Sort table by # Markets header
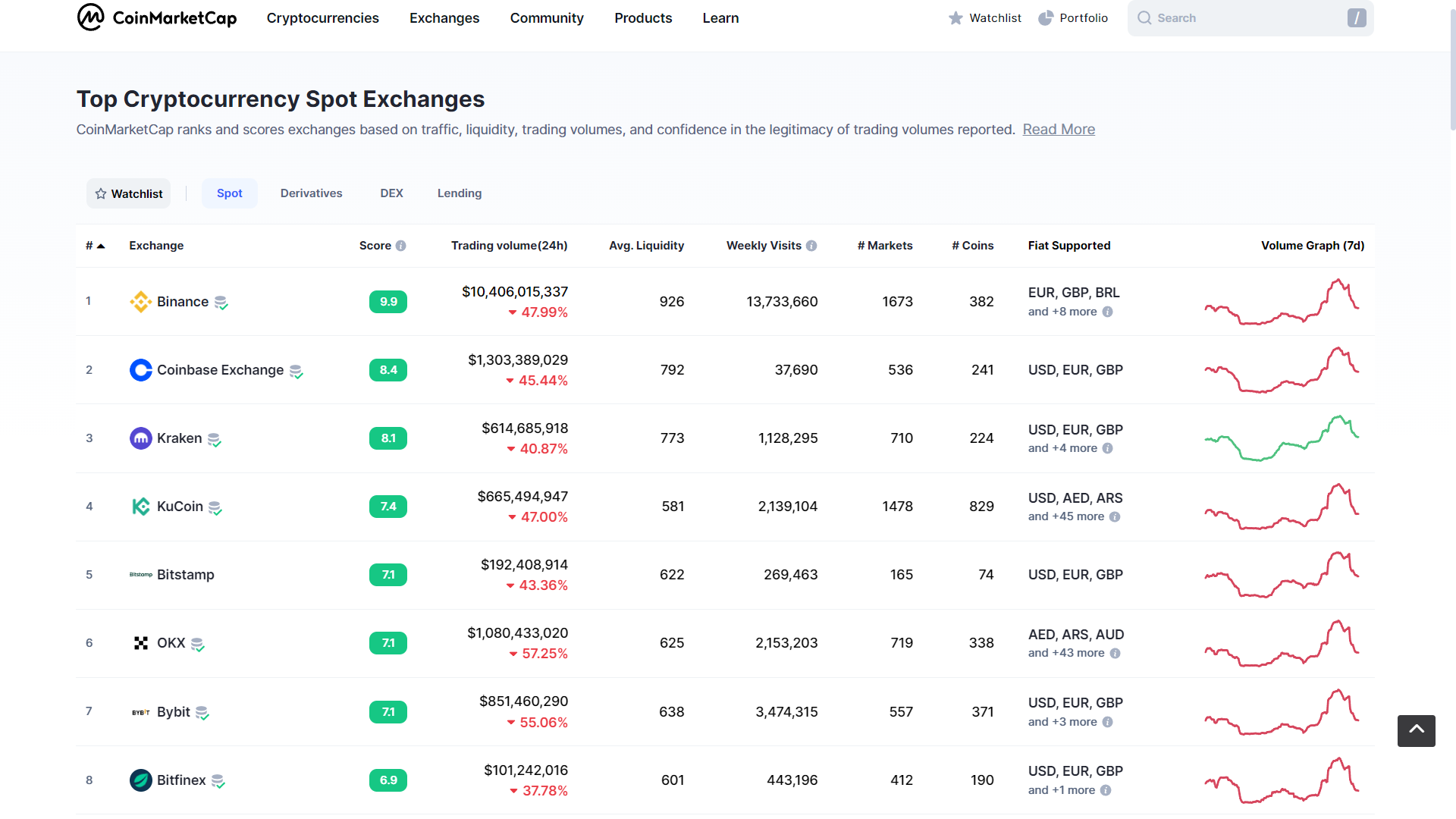The width and height of the screenshot is (1456, 819). (x=885, y=246)
